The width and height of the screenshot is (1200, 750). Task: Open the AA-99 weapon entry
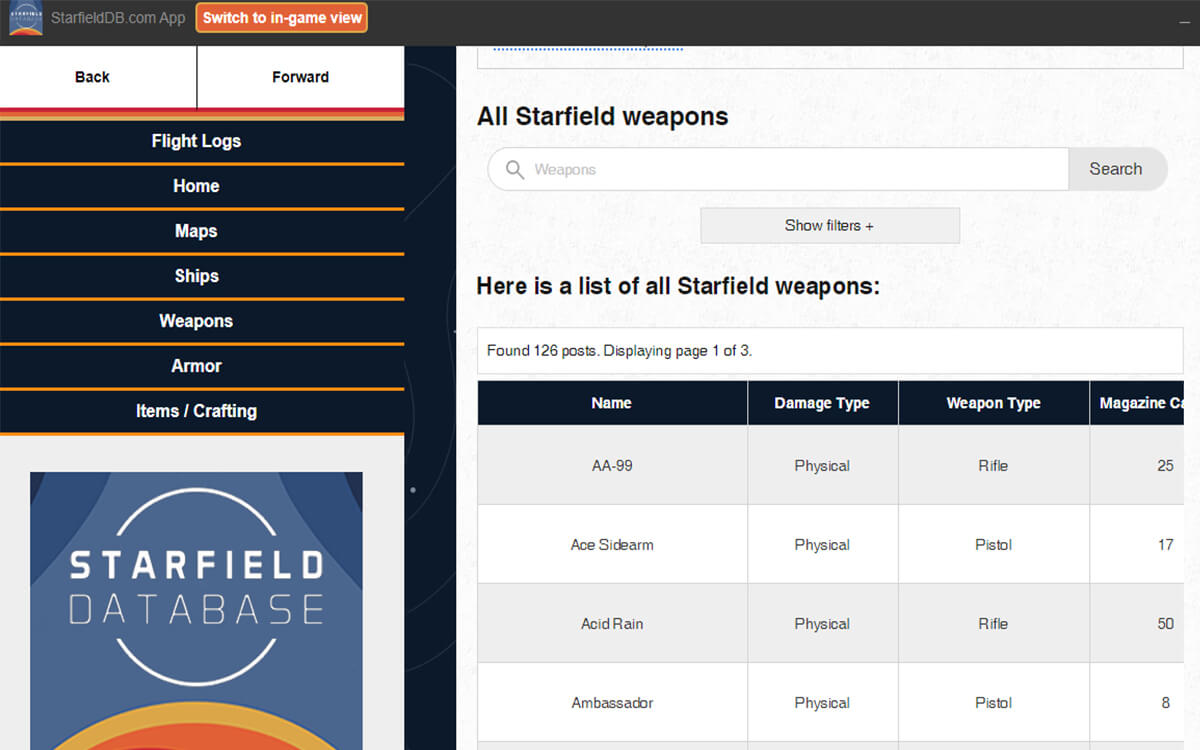(612, 466)
